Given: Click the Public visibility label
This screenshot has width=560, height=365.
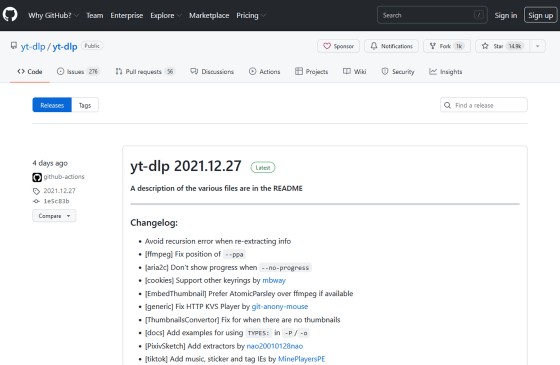Looking at the screenshot, I should pyautogui.click(x=92, y=46).
